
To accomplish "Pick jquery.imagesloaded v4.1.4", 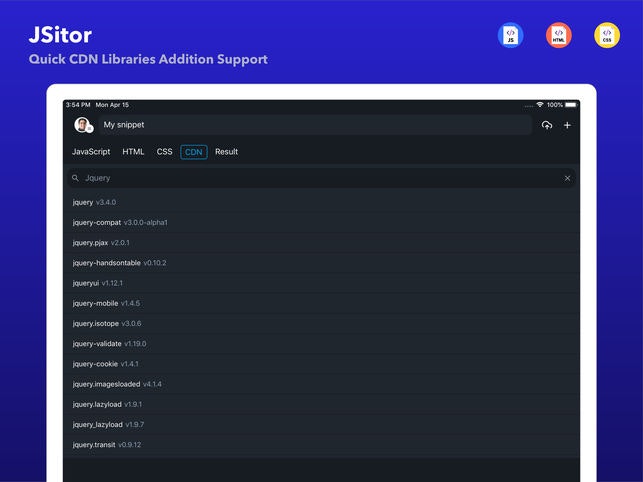I will tap(321, 384).
